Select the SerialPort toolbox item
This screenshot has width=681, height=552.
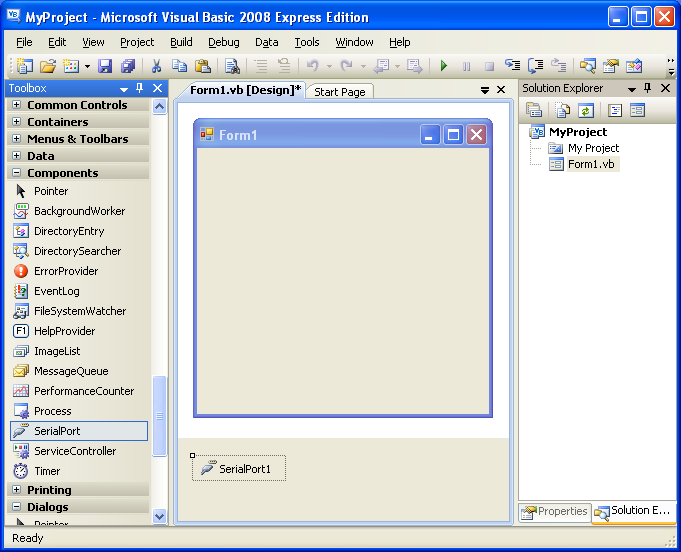pos(79,431)
